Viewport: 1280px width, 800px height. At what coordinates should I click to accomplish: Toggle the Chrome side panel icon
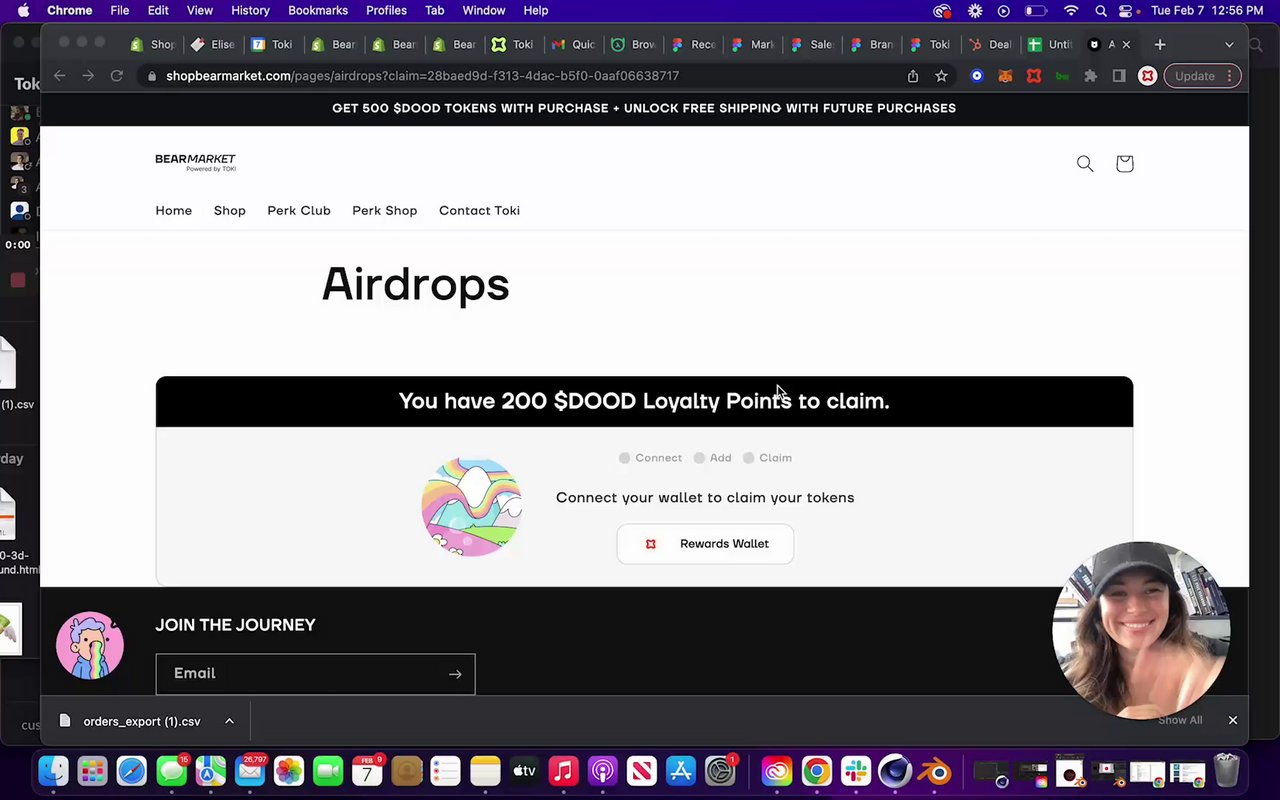point(1119,76)
